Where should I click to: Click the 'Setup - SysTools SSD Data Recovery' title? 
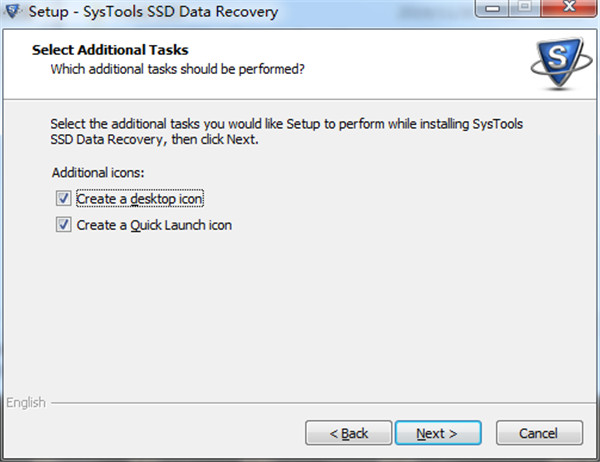tap(153, 11)
